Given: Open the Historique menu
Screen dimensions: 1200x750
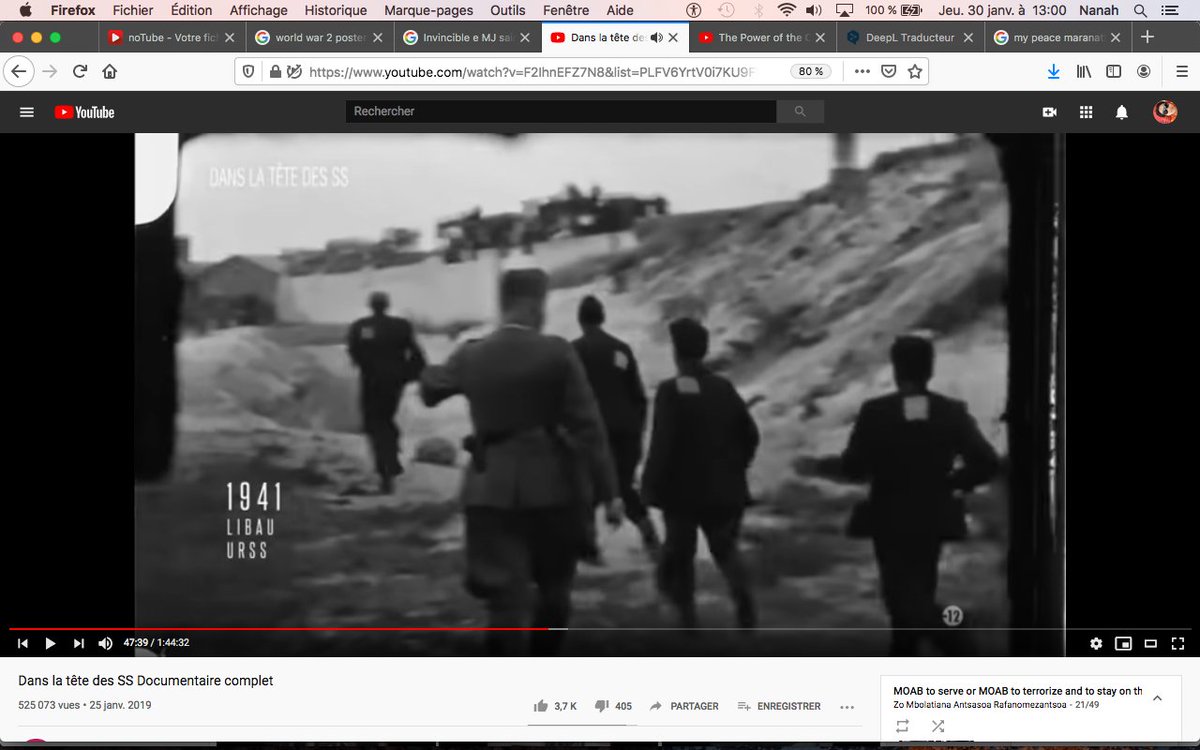Looking at the screenshot, I should pyautogui.click(x=335, y=10).
